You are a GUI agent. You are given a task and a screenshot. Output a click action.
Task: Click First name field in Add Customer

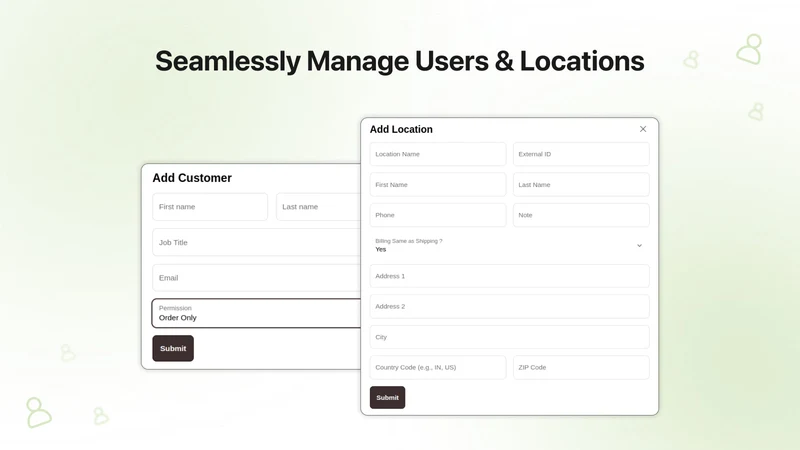coord(210,207)
